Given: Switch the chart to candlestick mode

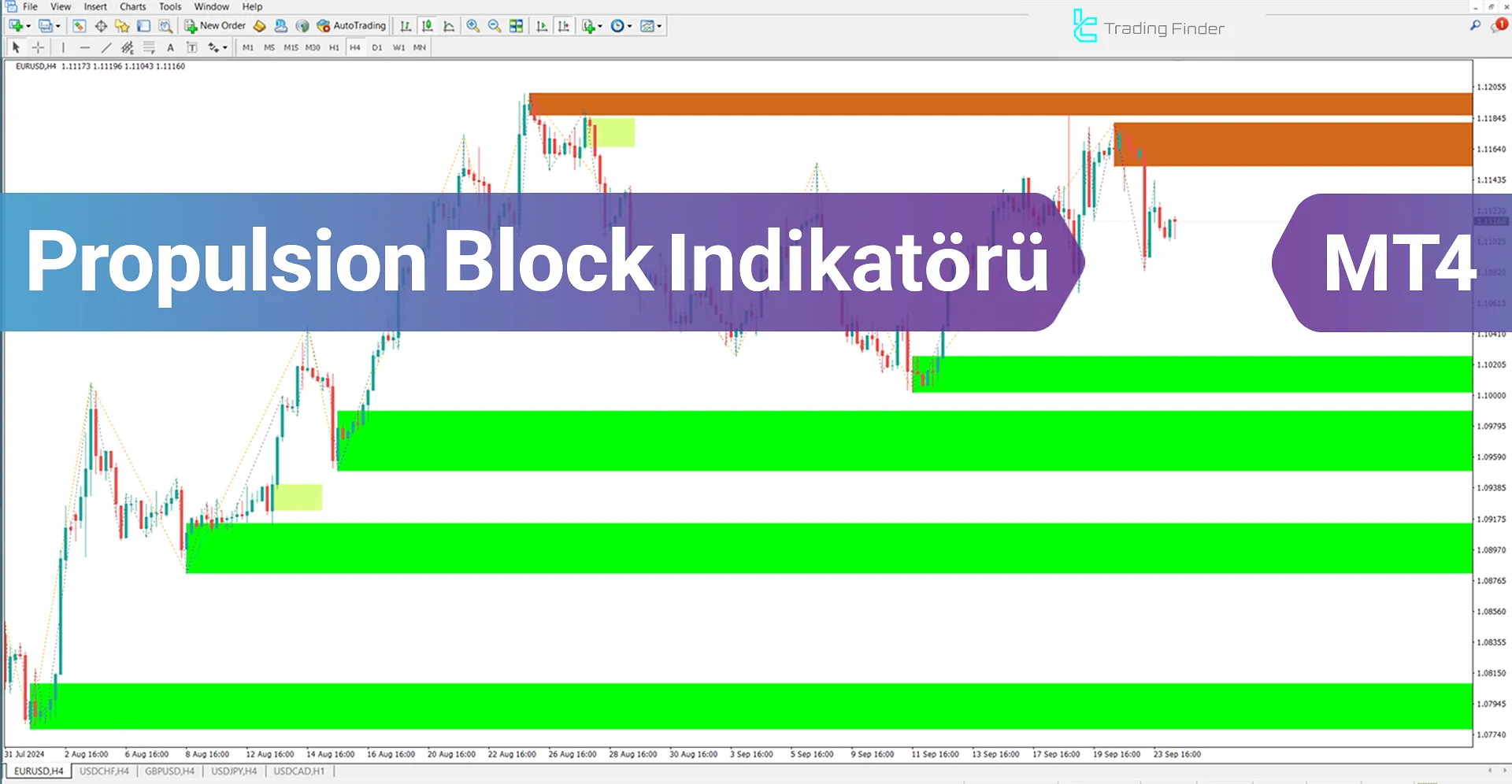Looking at the screenshot, I should (427, 25).
